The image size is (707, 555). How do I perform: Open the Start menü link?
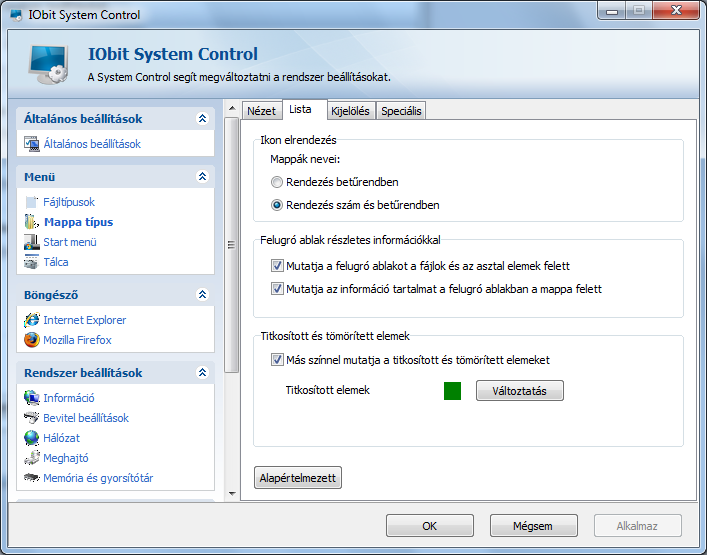click(x=70, y=242)
